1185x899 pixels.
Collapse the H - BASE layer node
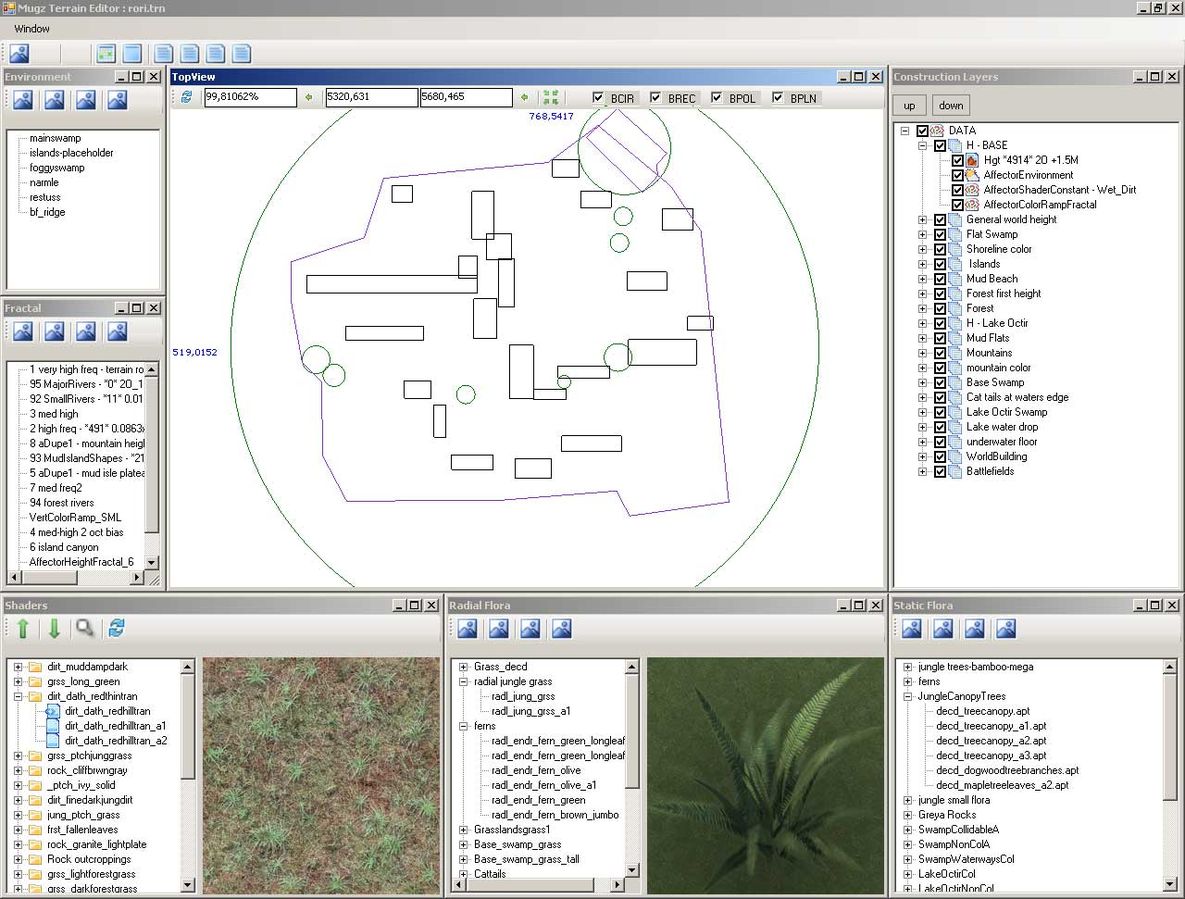click(x=923, y=146)
